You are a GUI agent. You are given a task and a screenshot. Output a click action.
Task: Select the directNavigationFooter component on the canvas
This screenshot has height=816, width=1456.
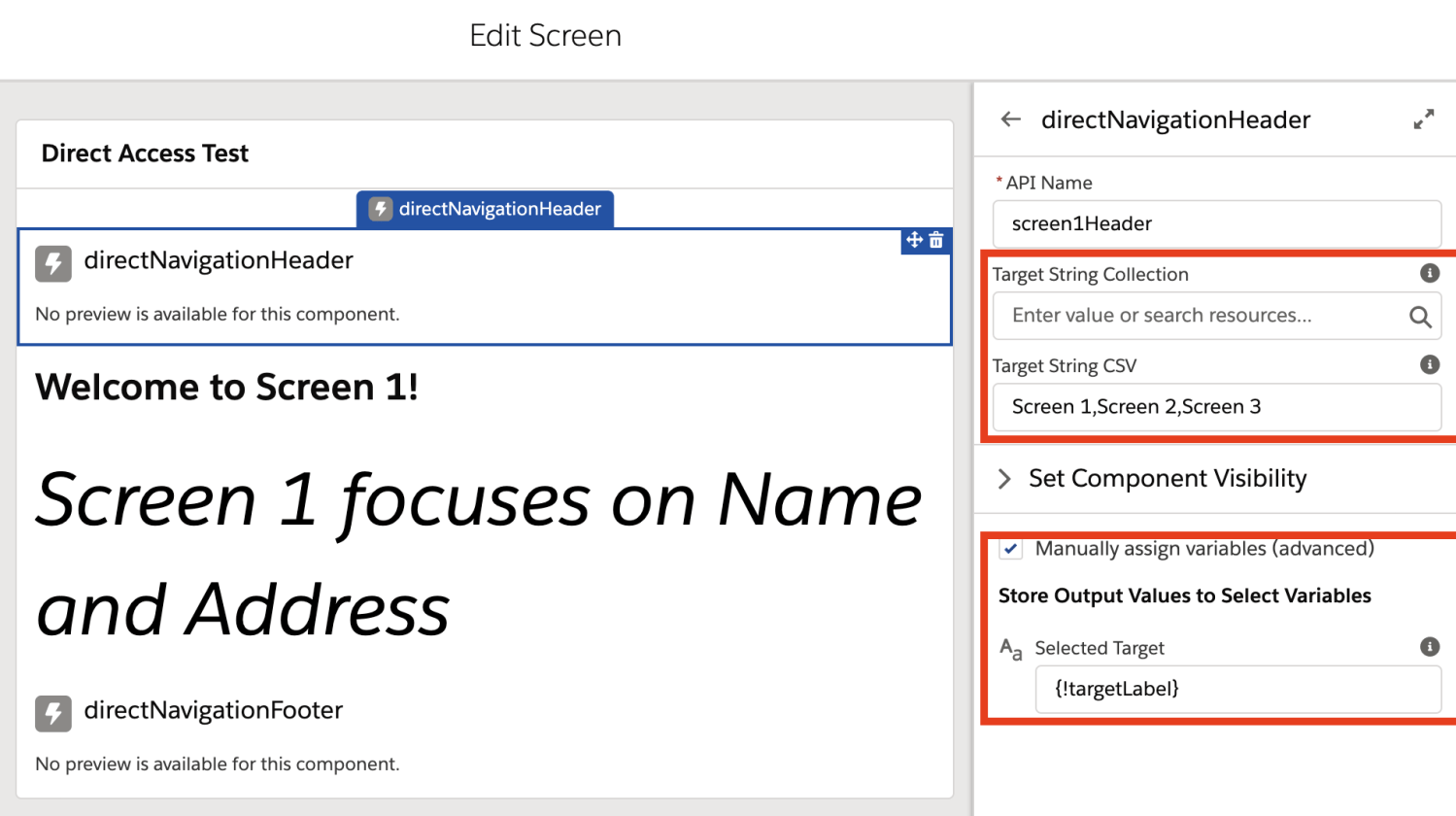pos(213,710)
